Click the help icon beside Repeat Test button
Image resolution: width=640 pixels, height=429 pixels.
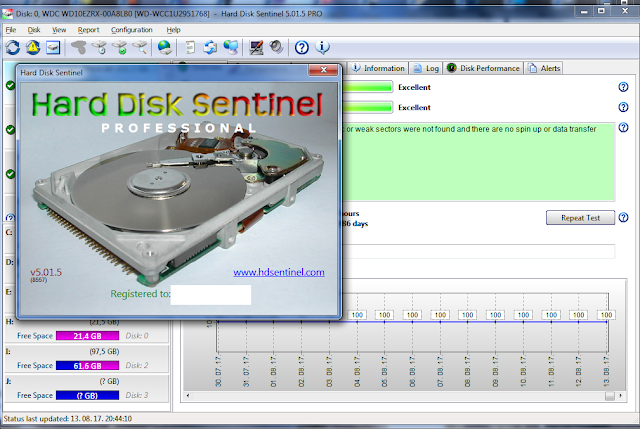tap(623, 218)
